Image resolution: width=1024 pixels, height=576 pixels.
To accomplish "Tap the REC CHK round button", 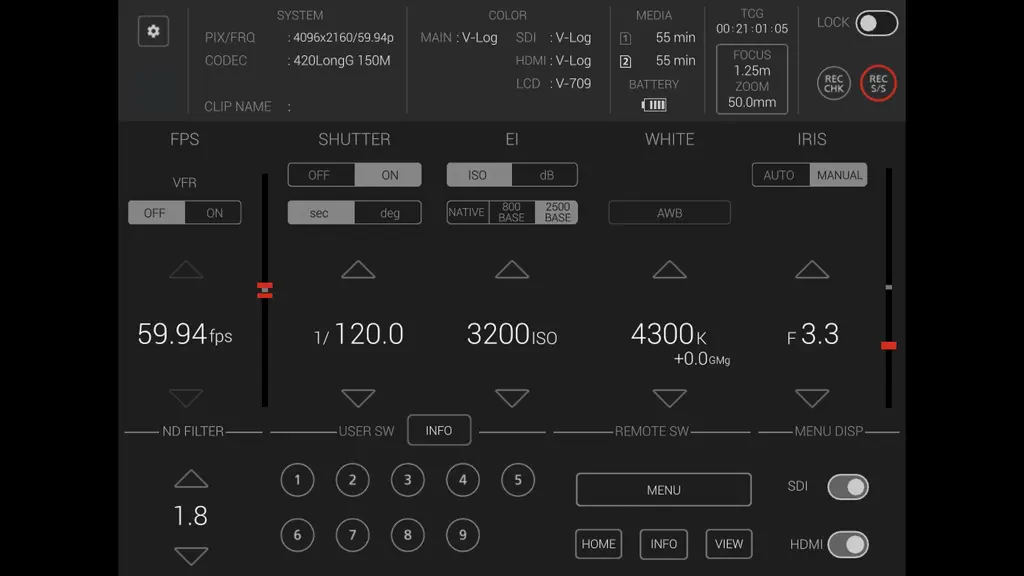I will coord(833,84).
